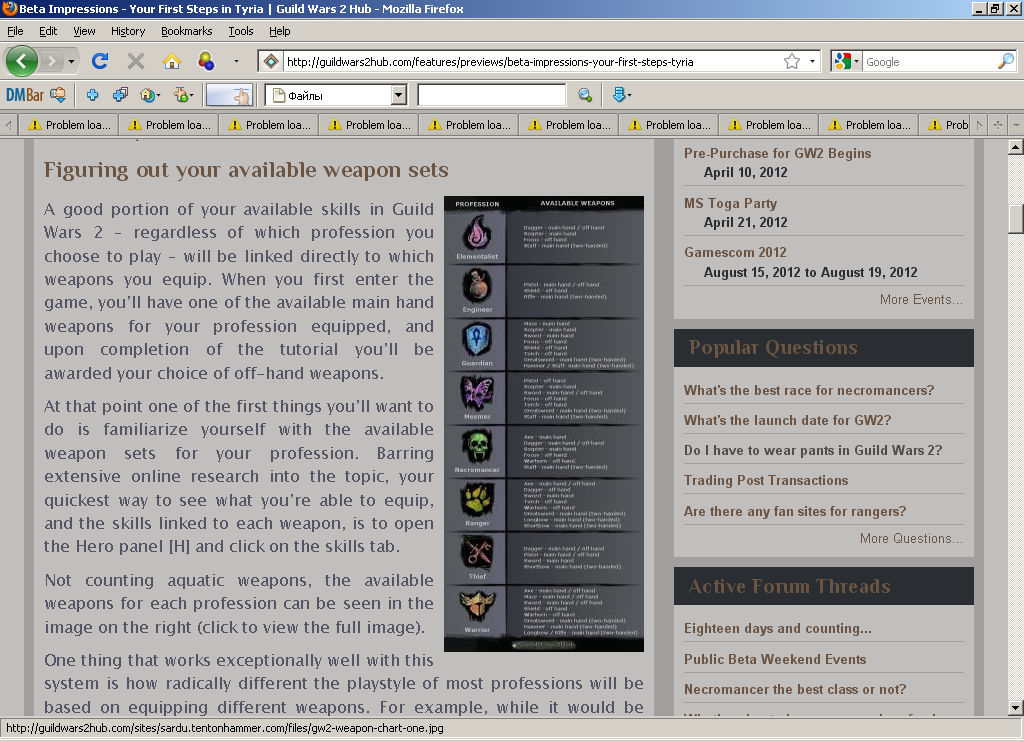Click the multiple blue plus DMBar icon
This screenshot has height=742, width=1024.
[x=120, y=95]
